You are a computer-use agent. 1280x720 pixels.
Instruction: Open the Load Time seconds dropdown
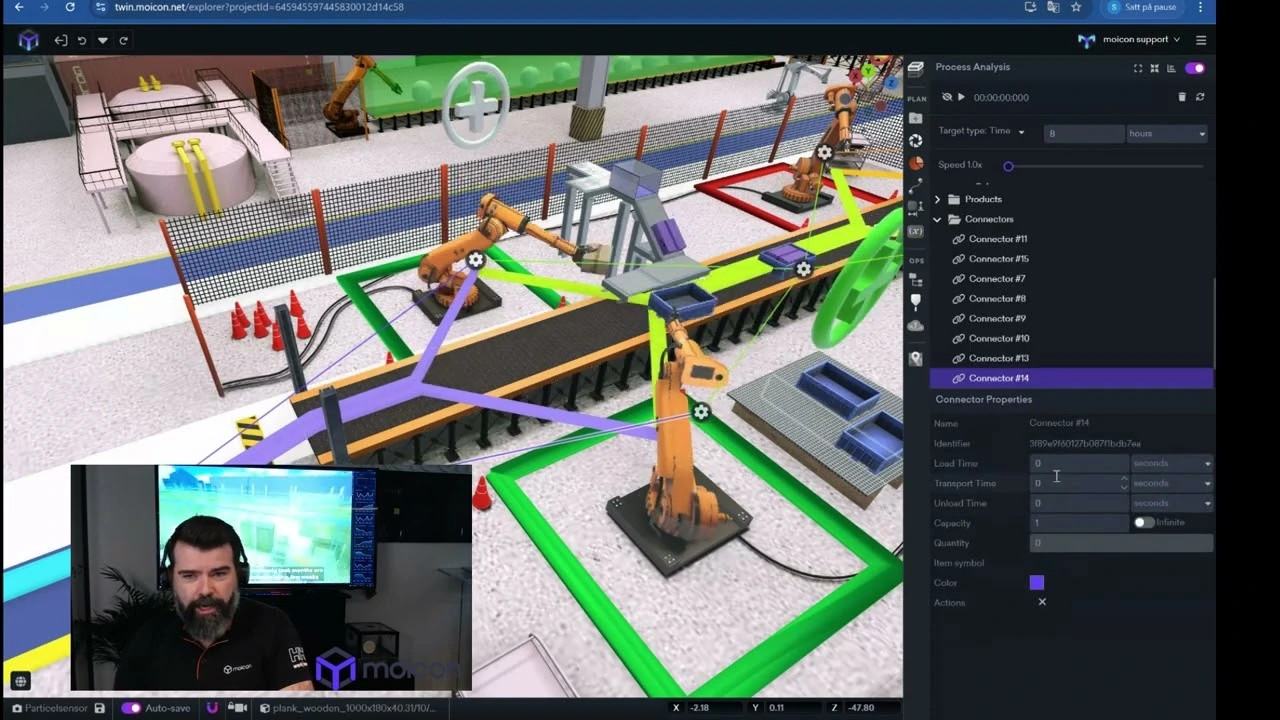[x=1172, y=463]
